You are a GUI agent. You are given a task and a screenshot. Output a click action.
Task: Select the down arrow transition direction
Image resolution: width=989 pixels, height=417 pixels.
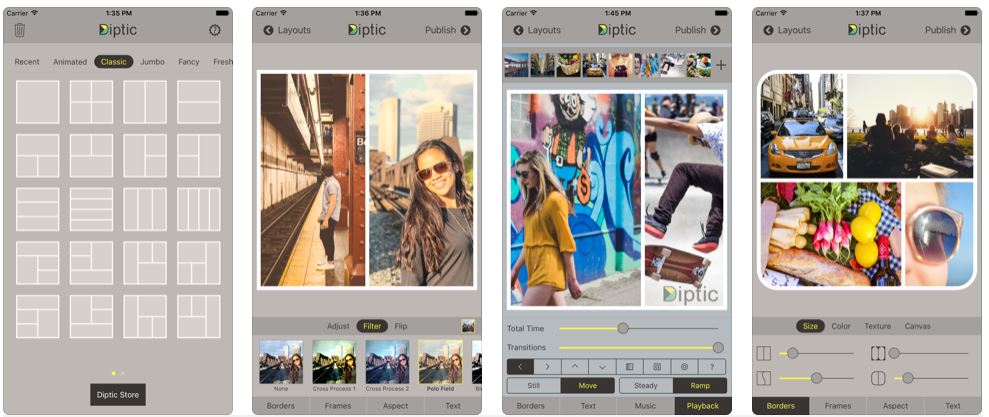(602, 367)
